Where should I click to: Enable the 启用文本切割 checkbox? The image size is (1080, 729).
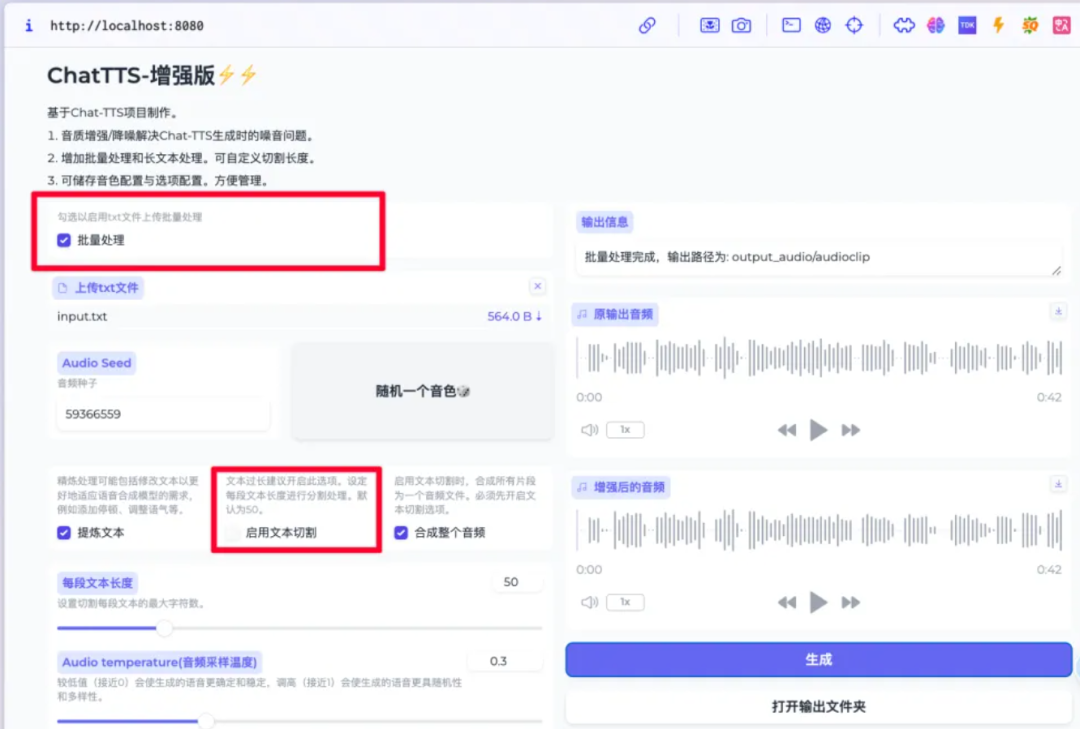coord(233,532)
